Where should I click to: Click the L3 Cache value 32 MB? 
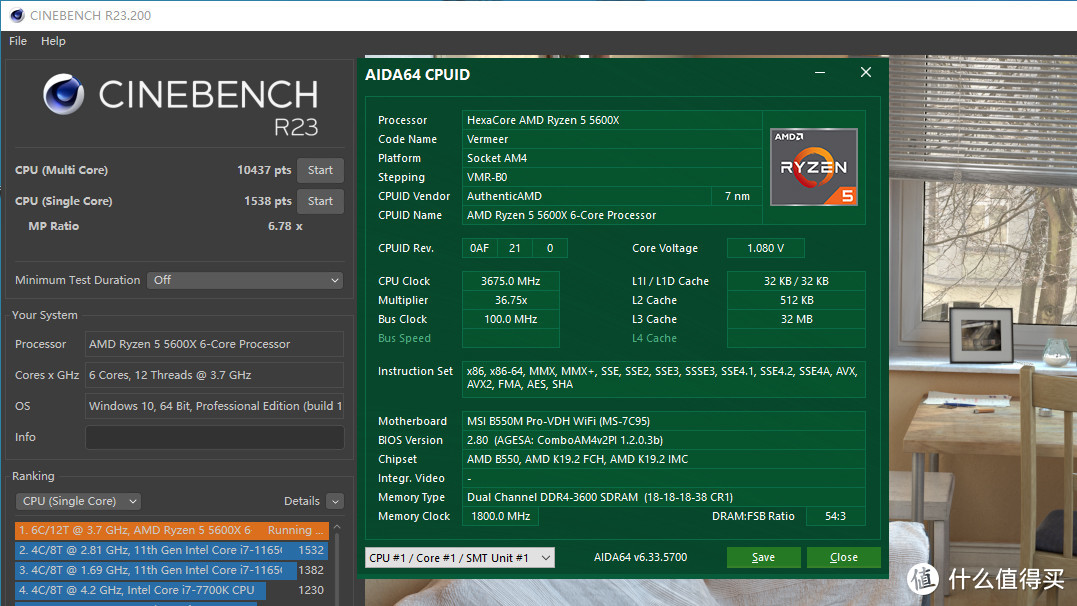(x=796, y=319)
